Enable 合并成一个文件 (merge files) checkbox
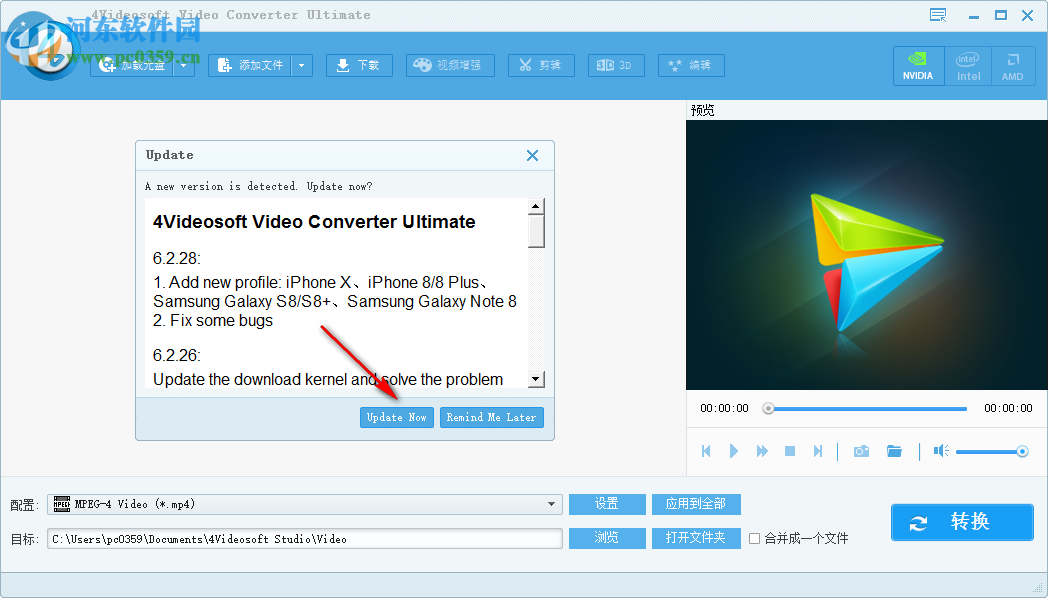 tap(755, 538)
